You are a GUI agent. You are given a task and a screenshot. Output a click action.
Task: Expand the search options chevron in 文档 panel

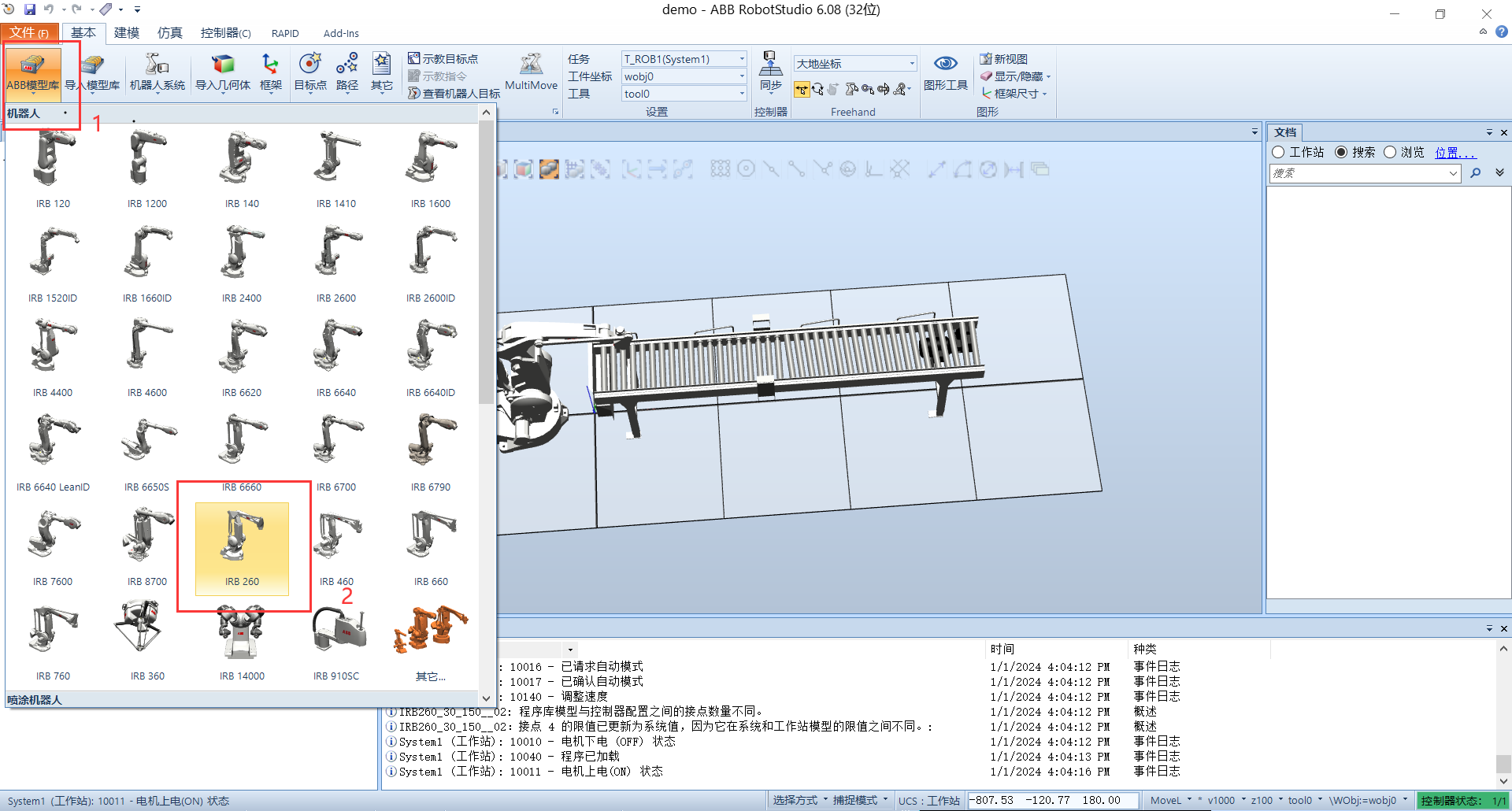click(x=1499, y=173)
